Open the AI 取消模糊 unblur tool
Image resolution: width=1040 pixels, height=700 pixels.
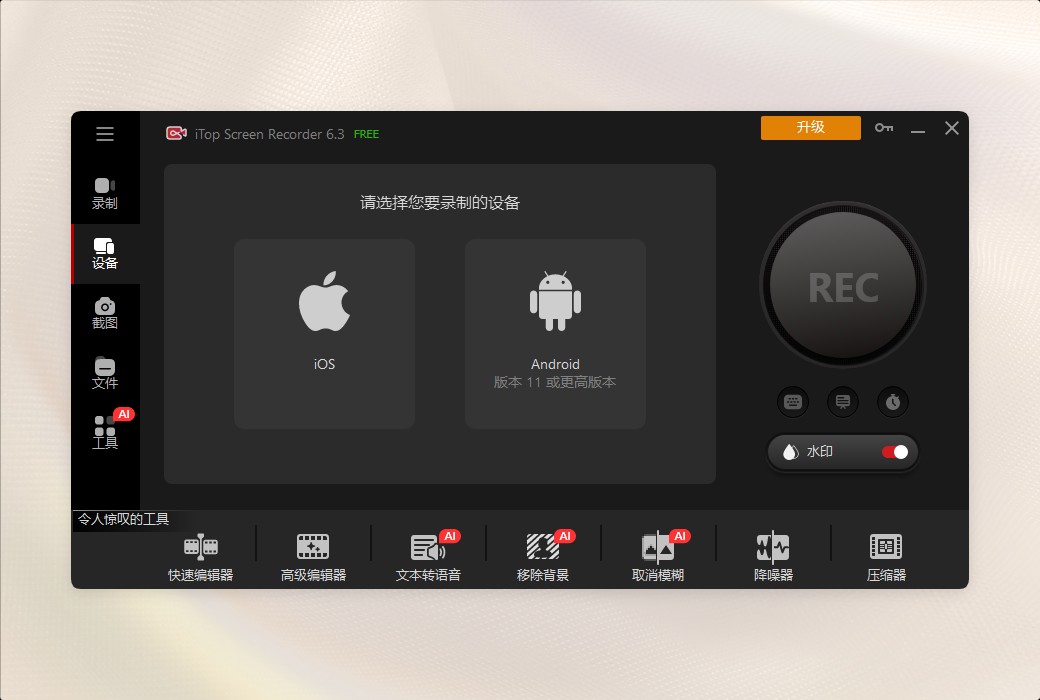657,555
